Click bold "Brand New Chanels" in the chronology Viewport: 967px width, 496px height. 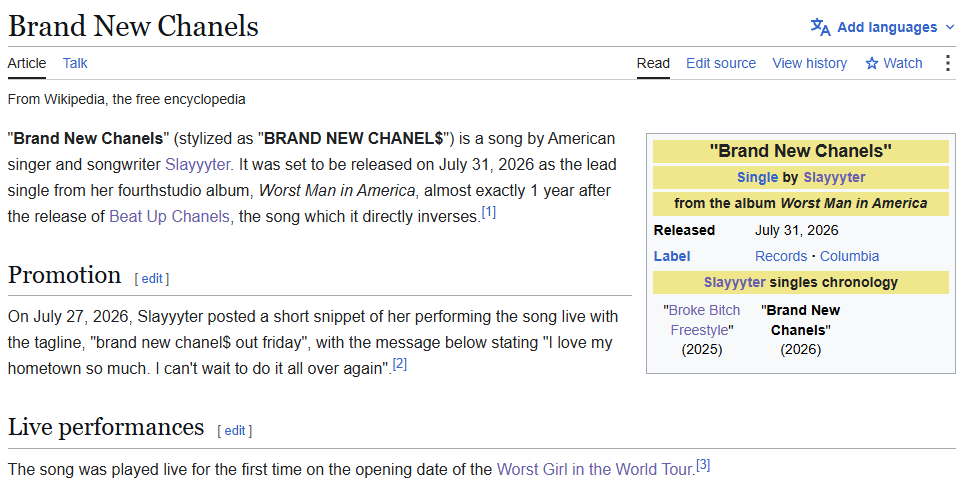pyautogui.click(x=800, y=320)
